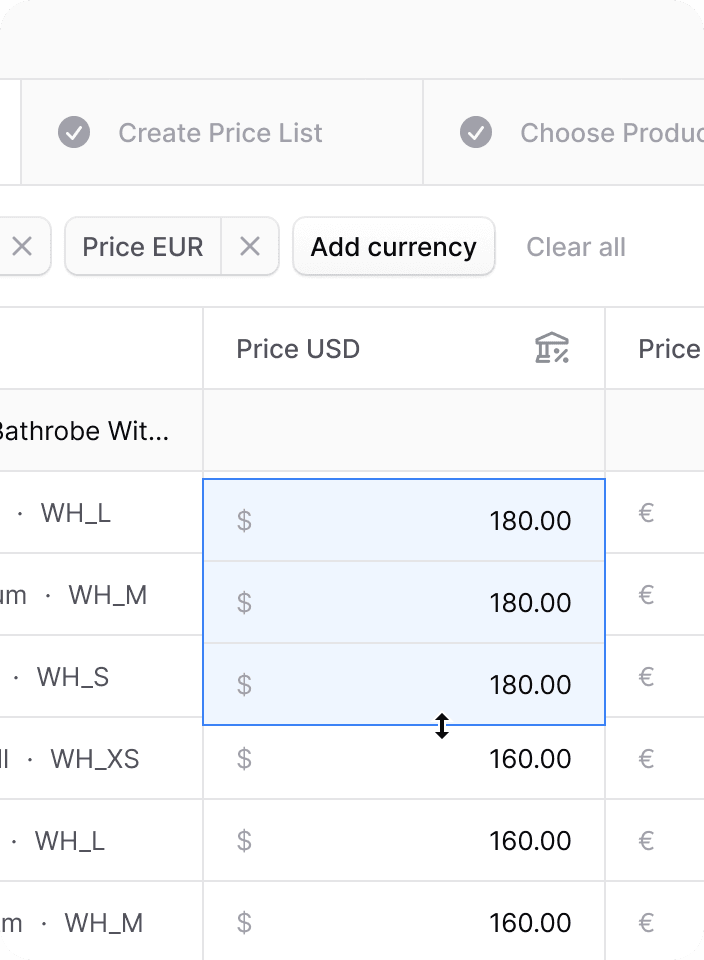
Task: Select the 160.00 USD price for WH_XS
Action: pyautogui.click(x=404, y=759)
